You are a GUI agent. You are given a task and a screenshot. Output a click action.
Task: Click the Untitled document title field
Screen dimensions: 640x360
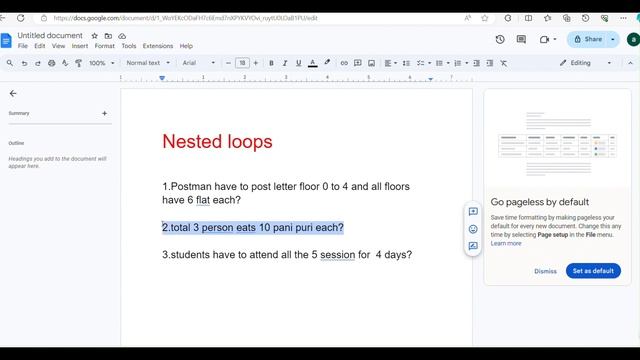click(x=50, y=36)
